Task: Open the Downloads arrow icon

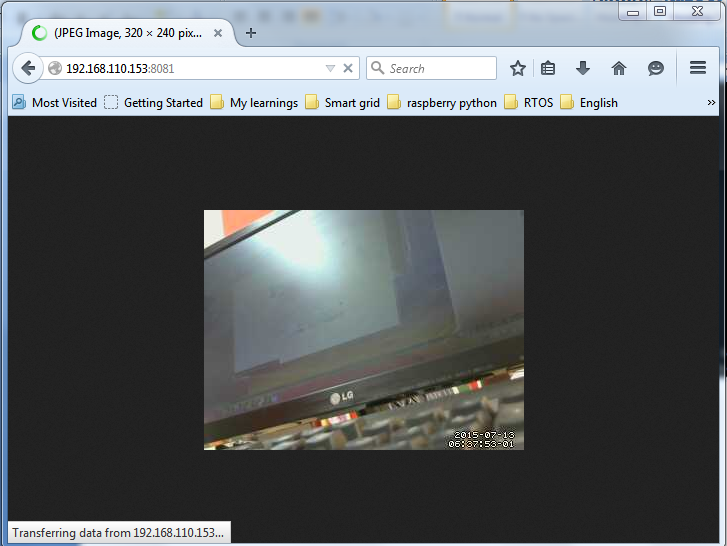Action: (x=583, y=69)
